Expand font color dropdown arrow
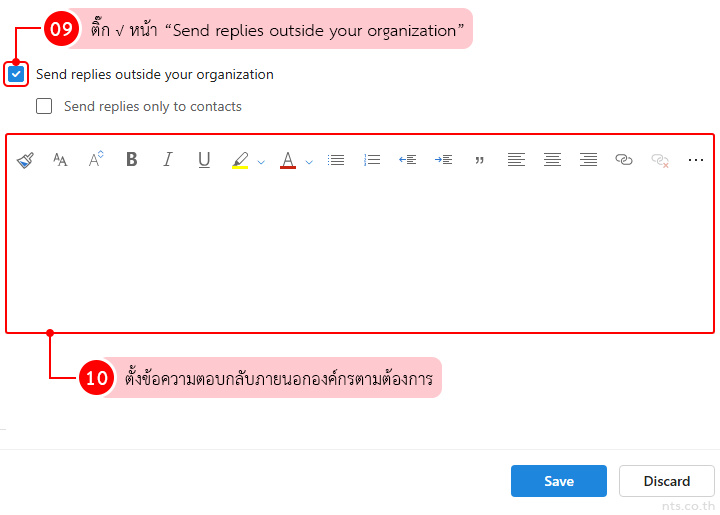The width and height of the screenshot is (720, 515). point(309,162)
